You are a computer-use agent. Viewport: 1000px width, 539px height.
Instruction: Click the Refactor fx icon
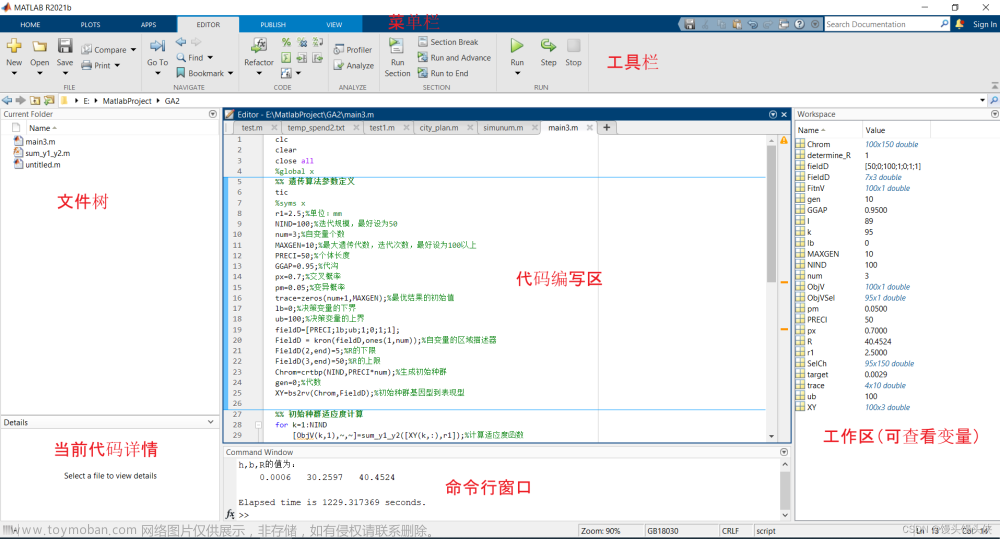259,45
